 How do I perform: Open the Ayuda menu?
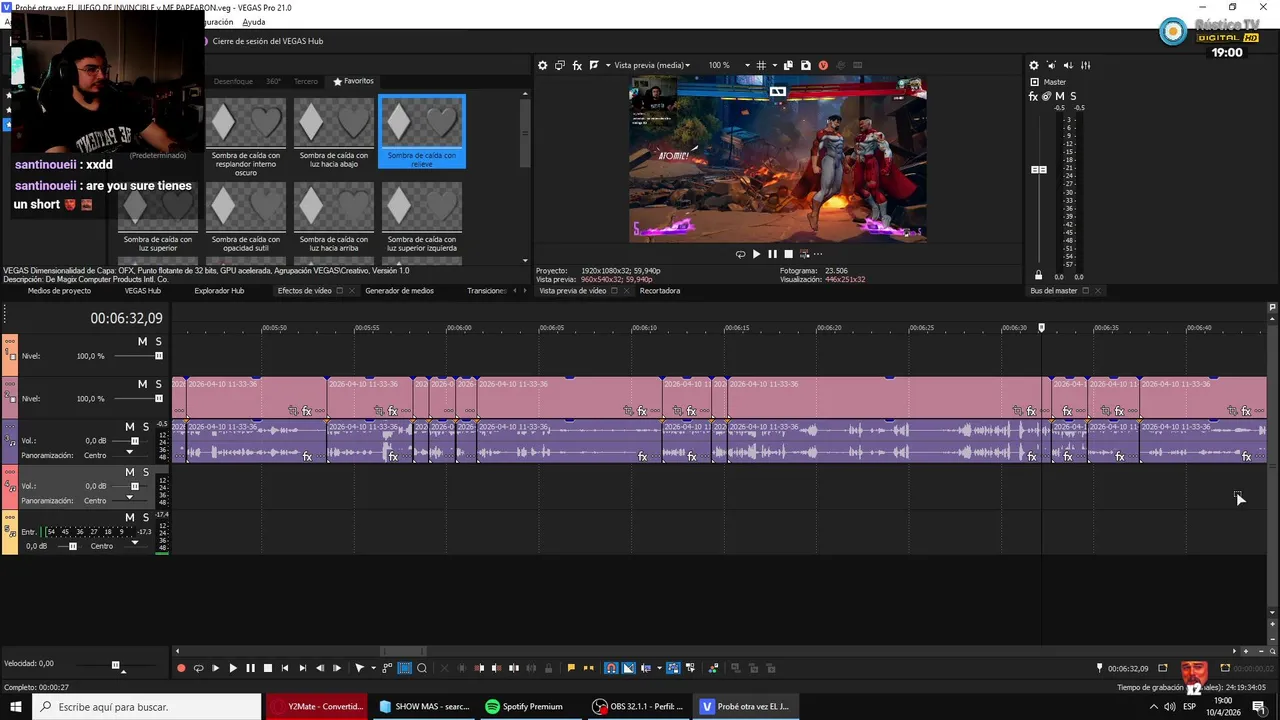[x=254, y=22]
